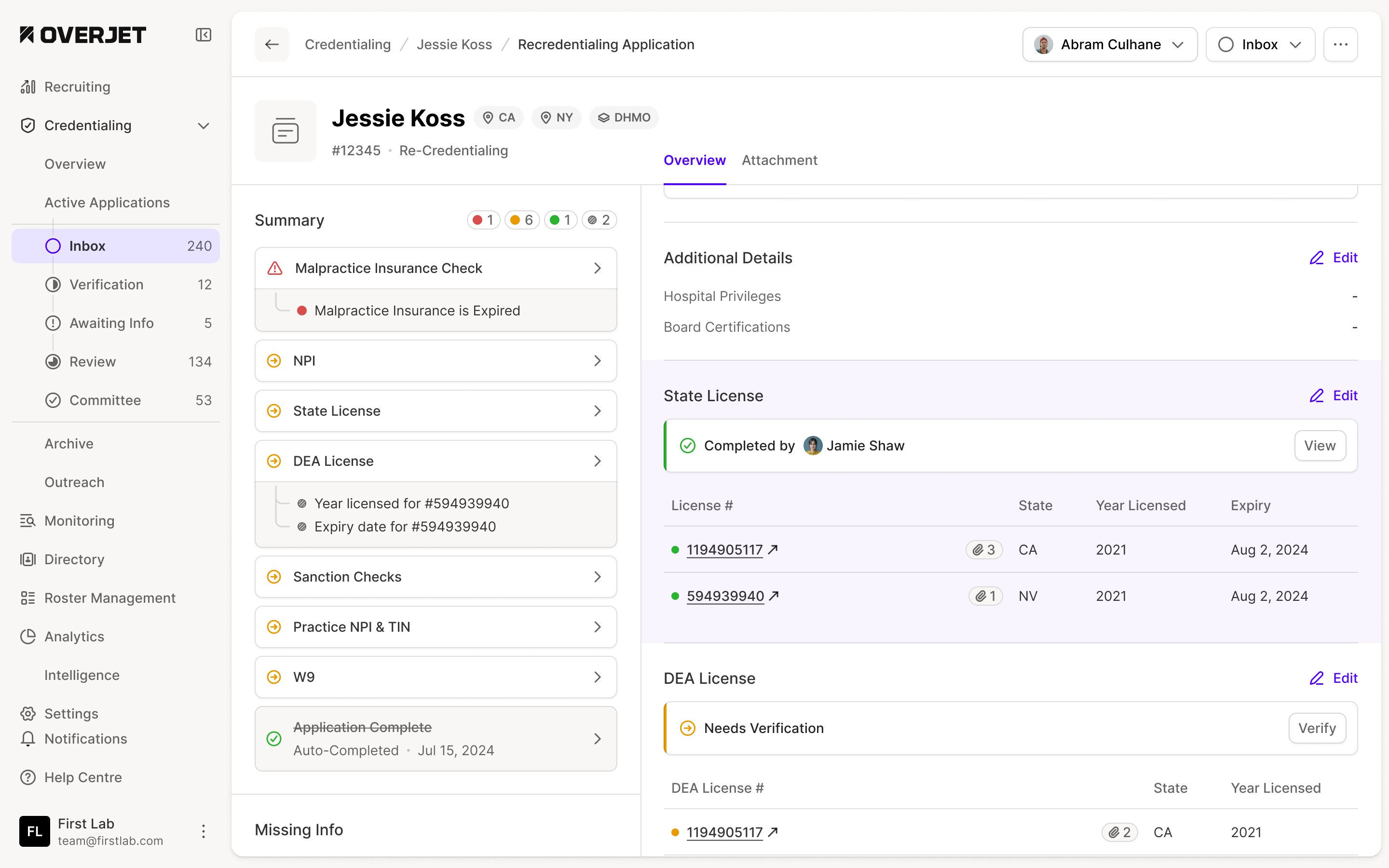This screenshot has width=1389, height=868.
Task: Click the striped status filter showing 2
Action: [599, 220]
